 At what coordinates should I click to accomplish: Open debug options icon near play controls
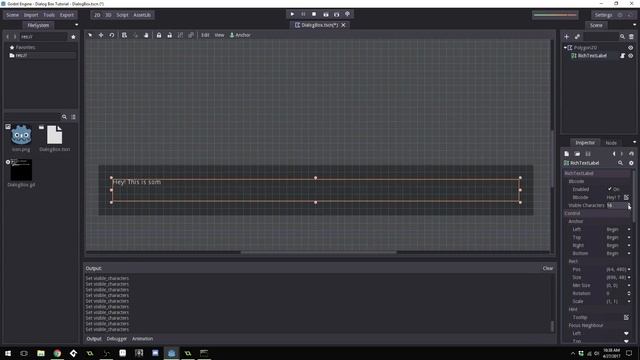coord(348,14)
